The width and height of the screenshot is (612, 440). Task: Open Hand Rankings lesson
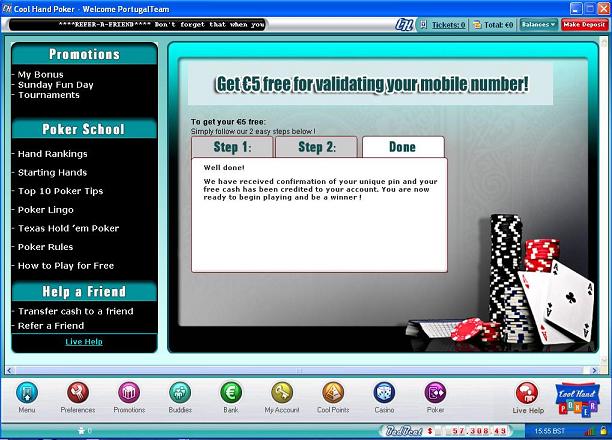point(53,154)
